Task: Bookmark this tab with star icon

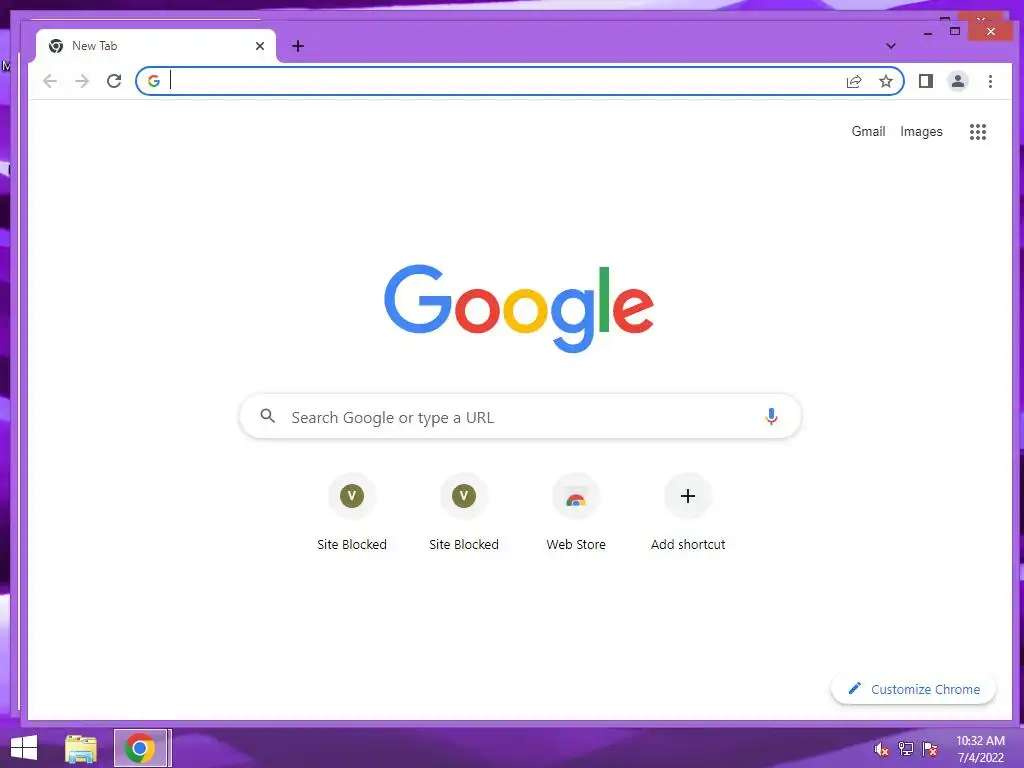Action: (x=886, y=81)
